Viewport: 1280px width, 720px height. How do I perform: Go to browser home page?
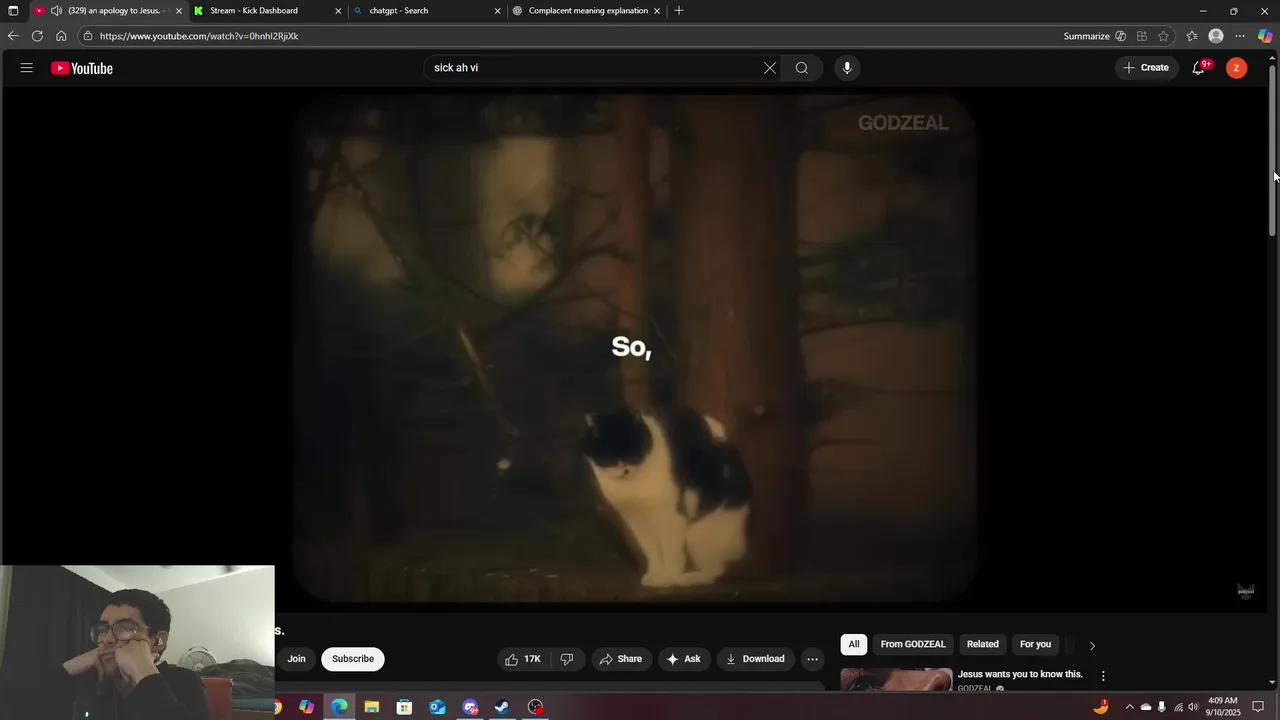point(61,36)
